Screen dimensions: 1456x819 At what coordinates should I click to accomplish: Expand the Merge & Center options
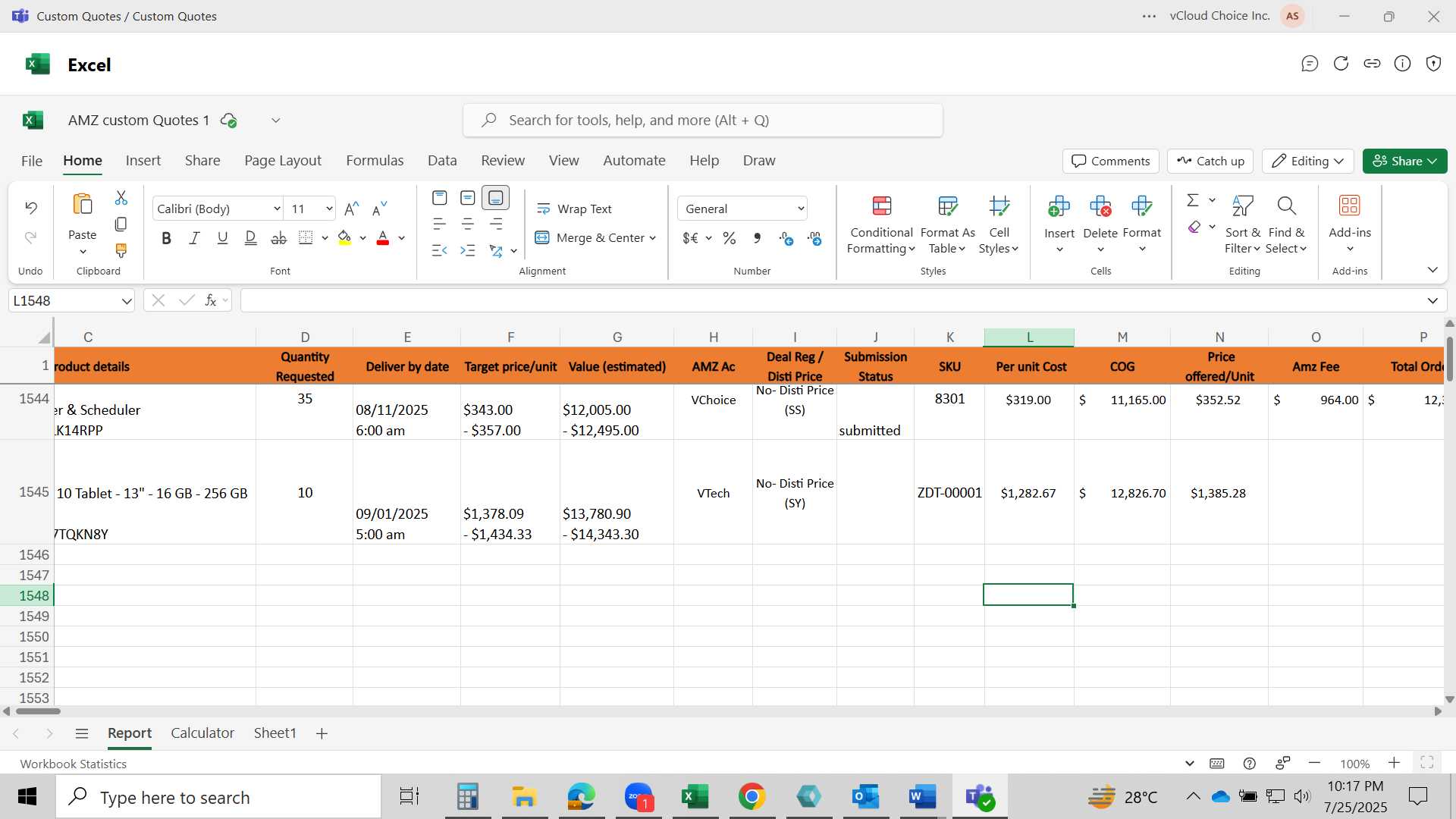coord(652,238)
